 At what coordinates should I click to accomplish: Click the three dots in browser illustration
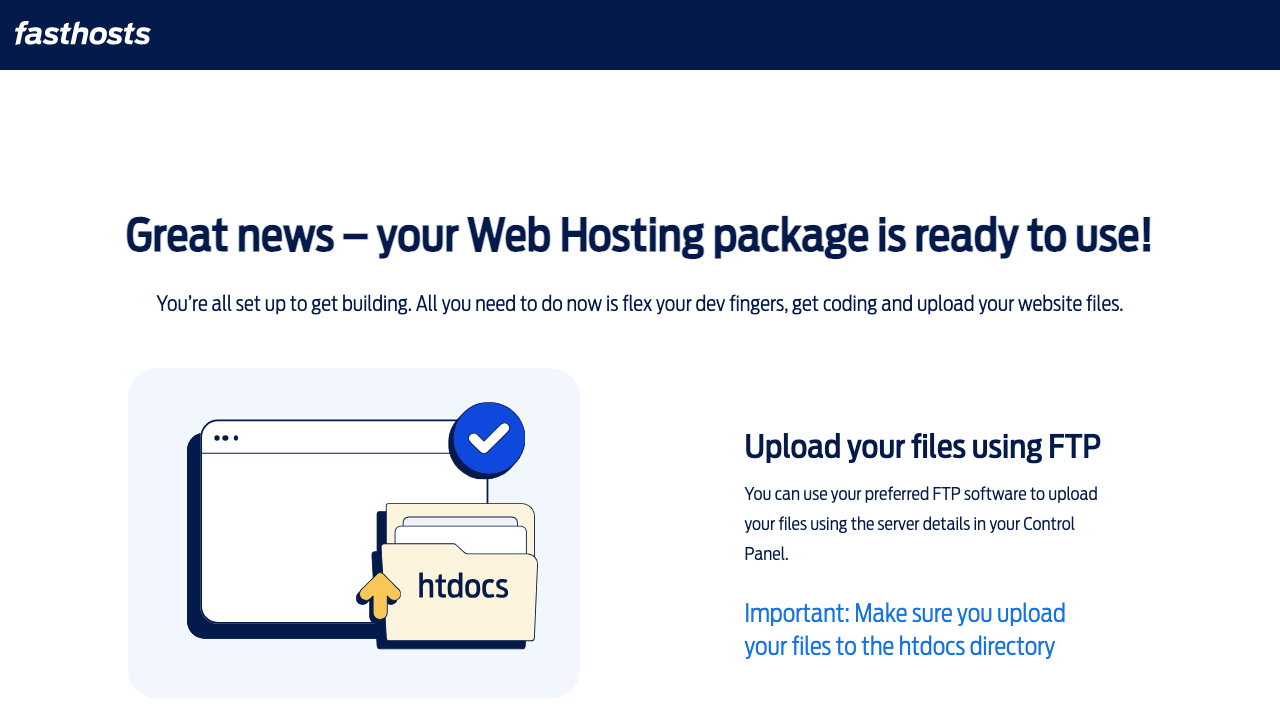pos(226,438)
